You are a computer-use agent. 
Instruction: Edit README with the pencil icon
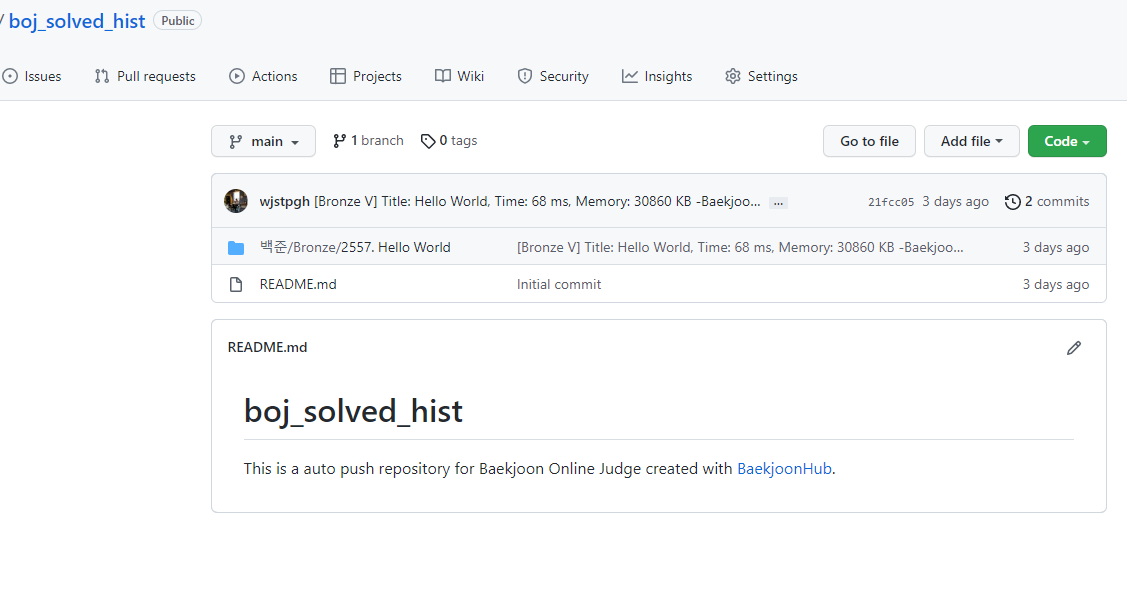point(1074,348)
